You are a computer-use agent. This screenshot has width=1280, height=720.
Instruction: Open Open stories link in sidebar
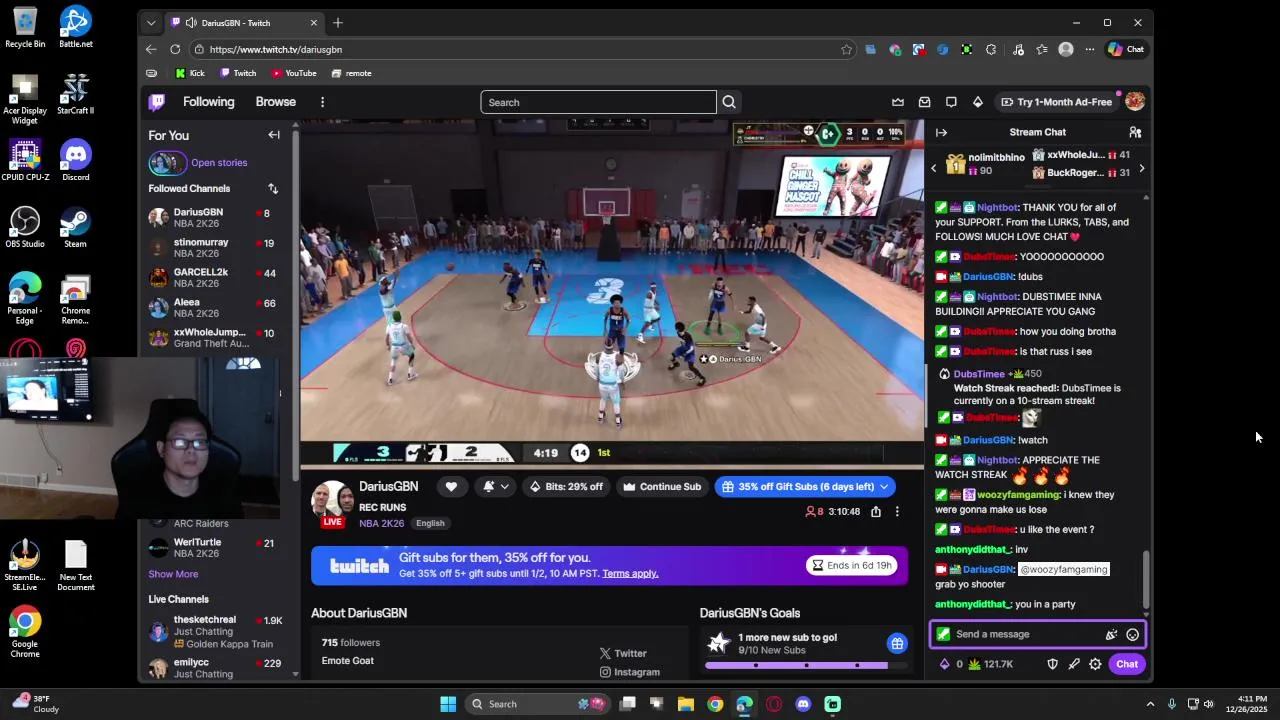tap(219, 162)
